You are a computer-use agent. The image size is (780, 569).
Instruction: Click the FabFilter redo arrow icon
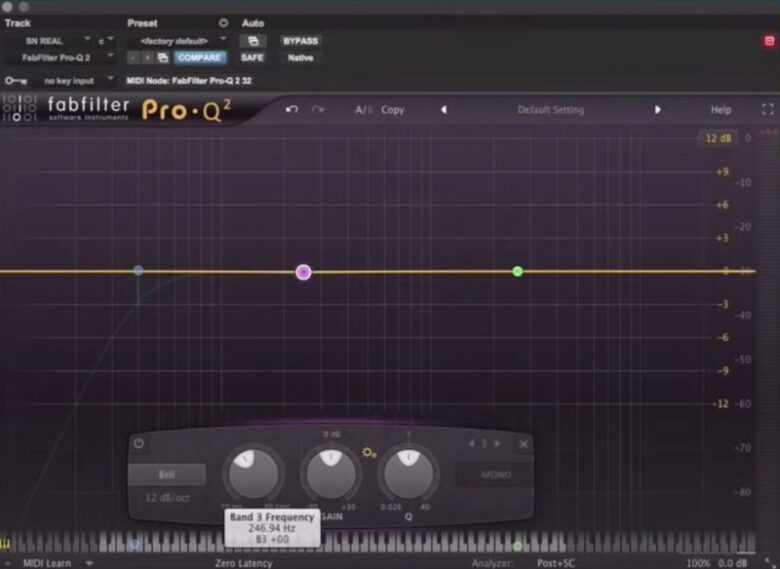click(x=318, y=109)
